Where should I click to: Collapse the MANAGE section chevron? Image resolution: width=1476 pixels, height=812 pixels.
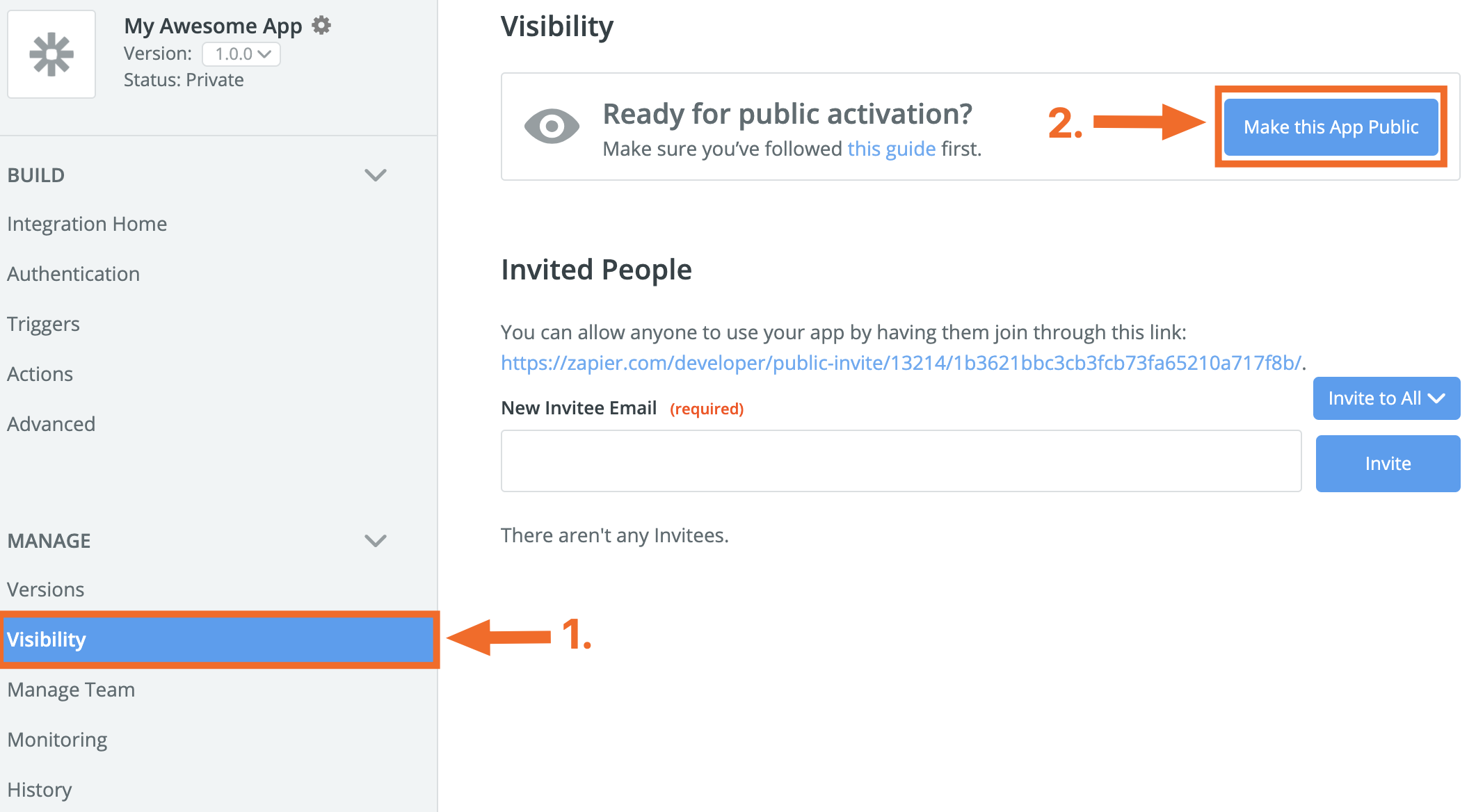click(x=376, y=541)
